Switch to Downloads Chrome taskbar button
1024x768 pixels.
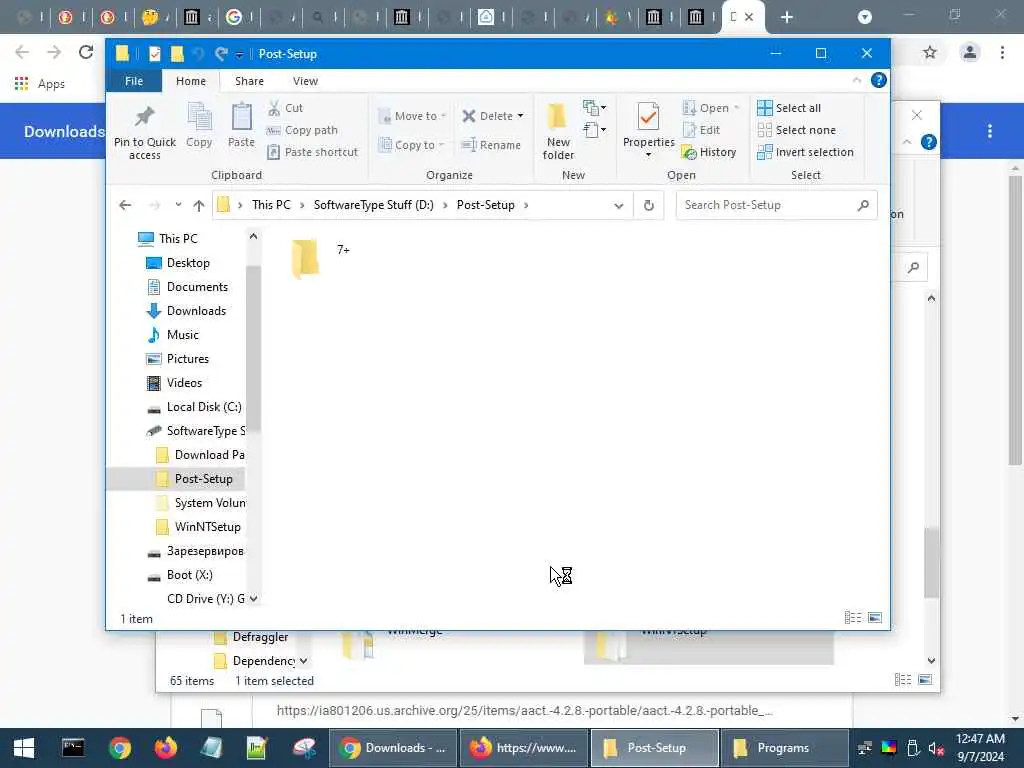[392, 748]
